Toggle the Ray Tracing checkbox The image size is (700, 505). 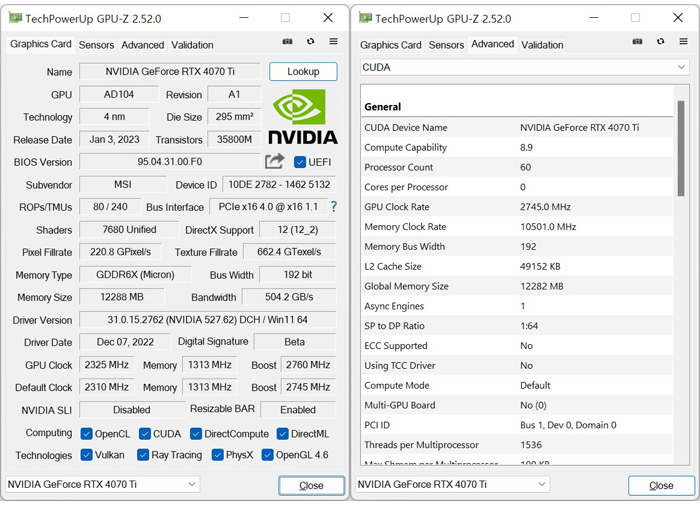[x=143, y=455]
